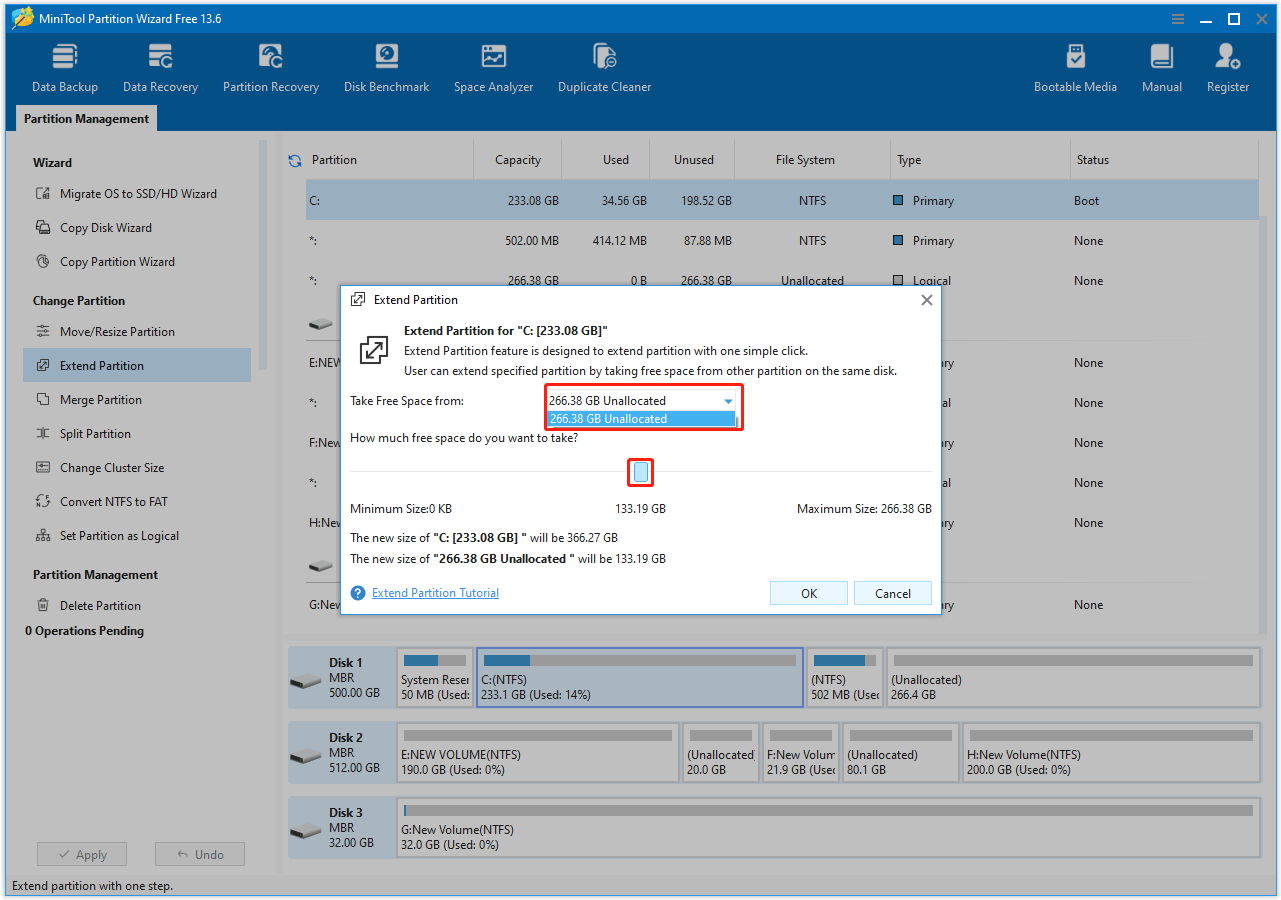Click the refresh icon beside Partition header
Screen dimensions: 1281x900
point(295,160)
